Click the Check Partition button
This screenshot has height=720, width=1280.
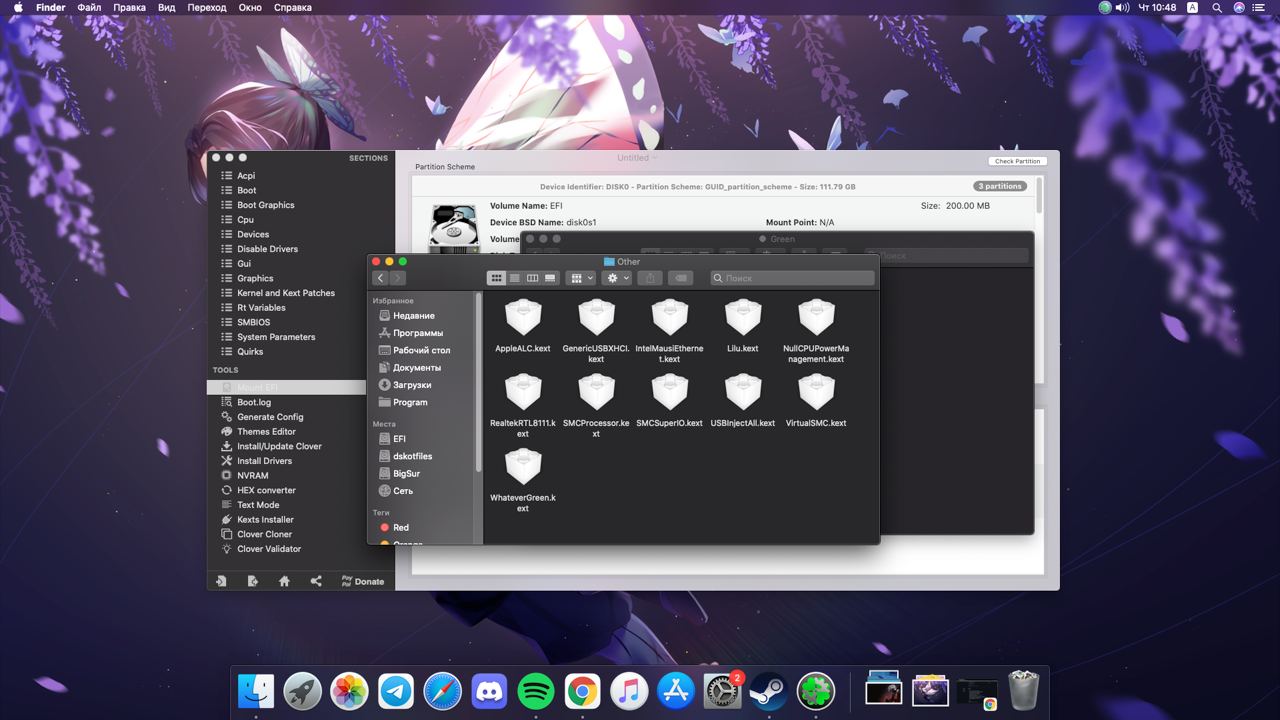pos(1018,161)
